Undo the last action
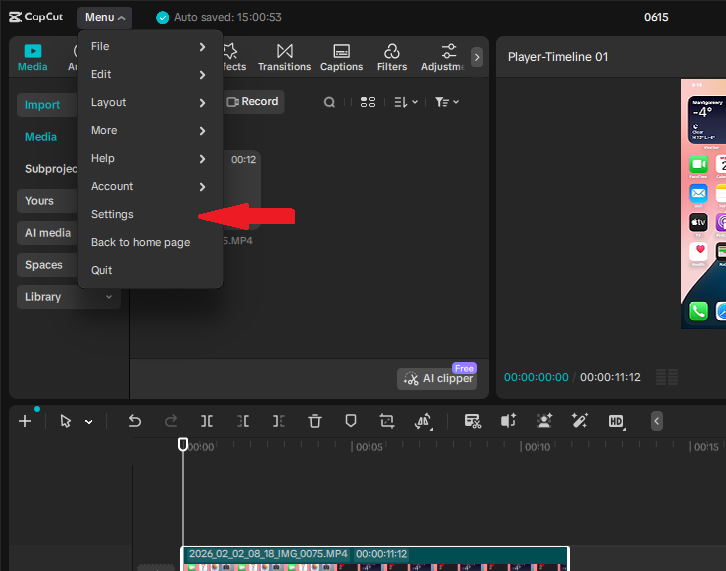726x571 pixels. point(135,421)
